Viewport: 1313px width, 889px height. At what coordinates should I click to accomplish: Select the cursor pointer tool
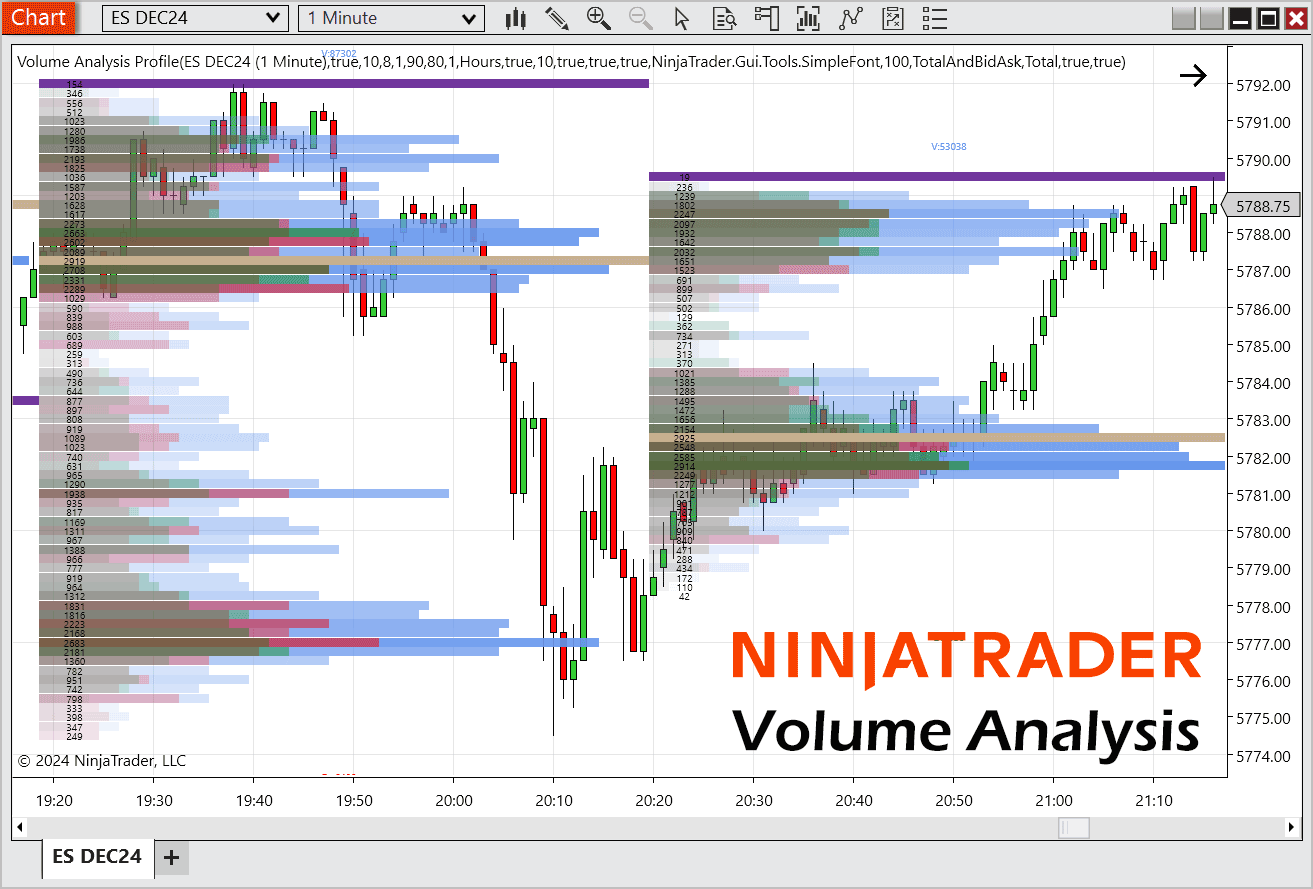tap(682, 18)
